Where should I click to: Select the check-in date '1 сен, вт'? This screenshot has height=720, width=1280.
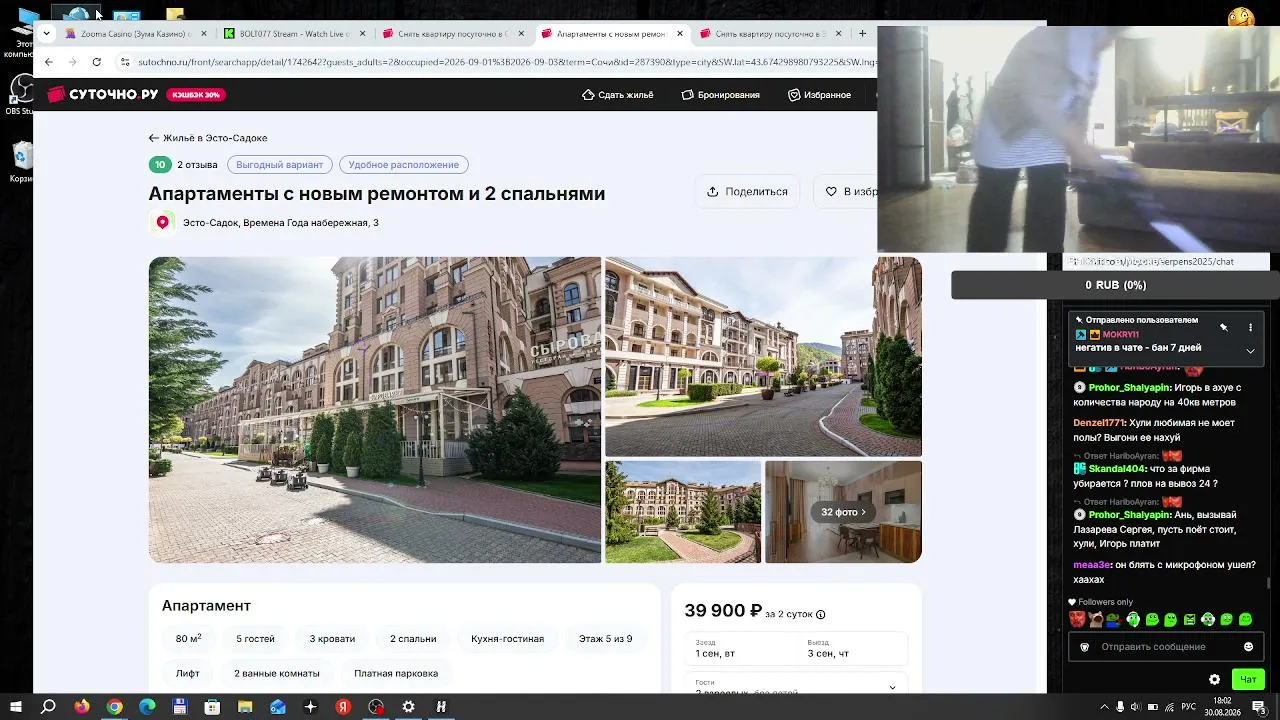741,648
